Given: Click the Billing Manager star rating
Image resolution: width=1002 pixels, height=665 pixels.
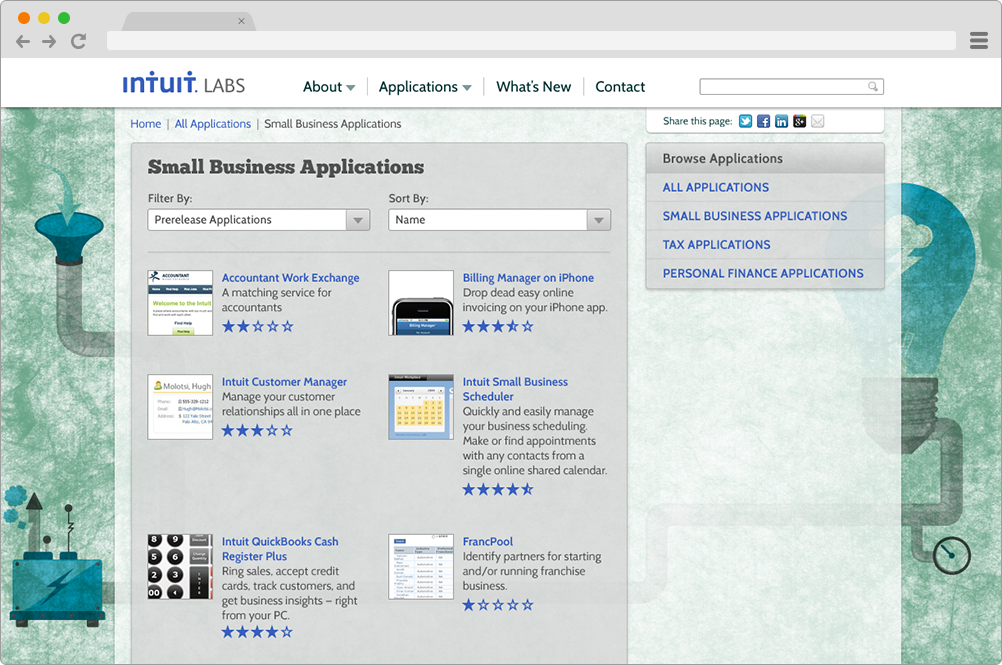Looking at the screenshot, I should (x=498, y=326).
